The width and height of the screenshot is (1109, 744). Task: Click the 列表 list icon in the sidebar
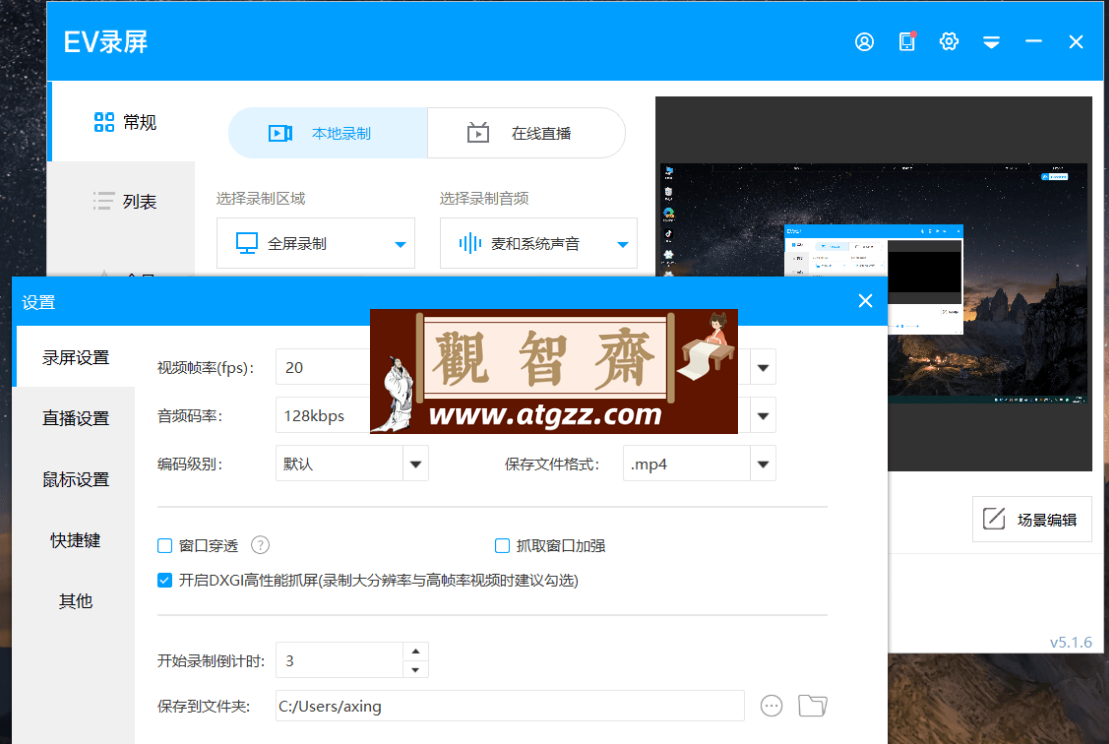point(103,201)
